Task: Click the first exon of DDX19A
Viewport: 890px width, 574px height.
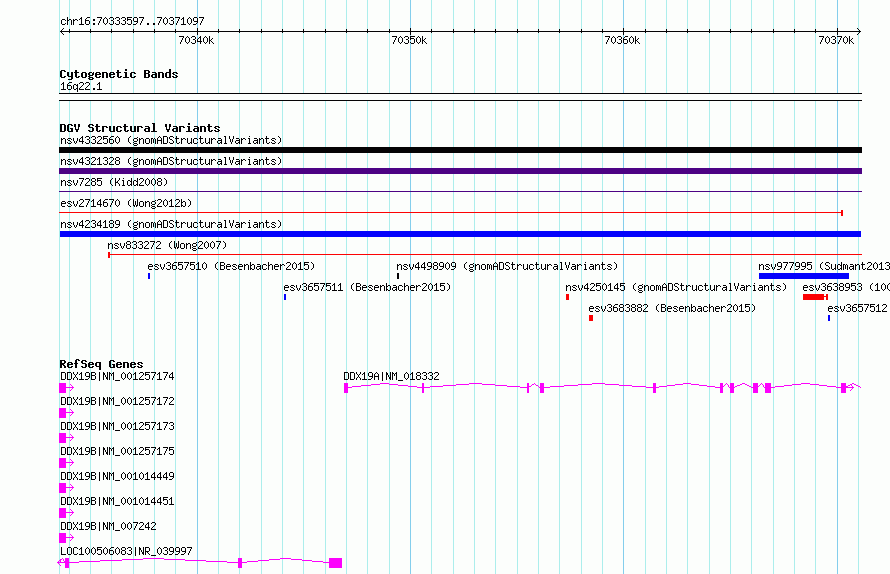Action: 346,388
